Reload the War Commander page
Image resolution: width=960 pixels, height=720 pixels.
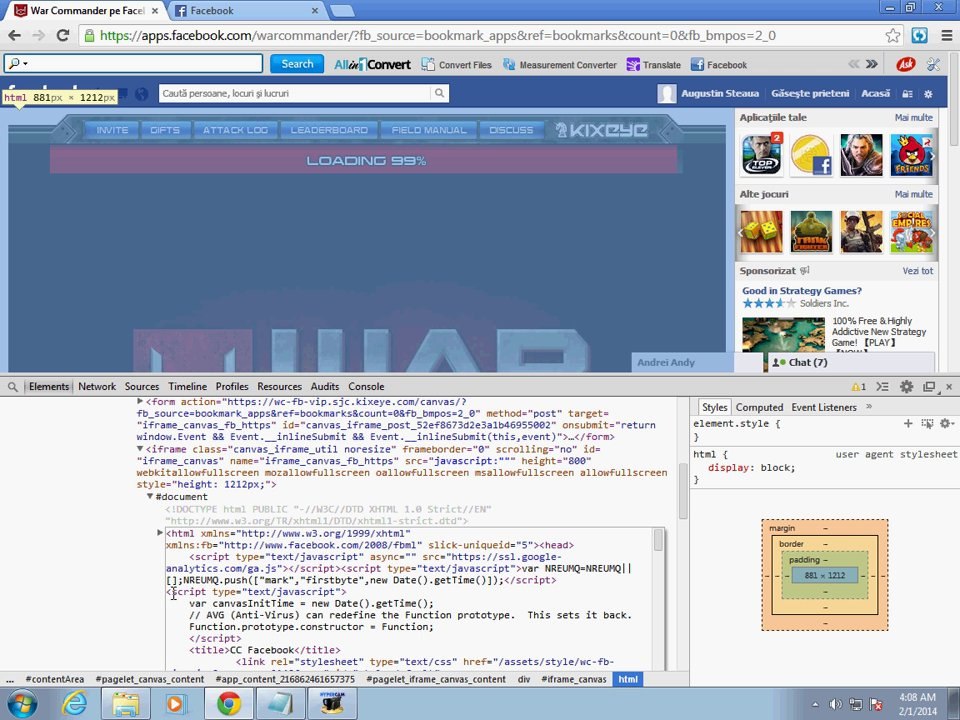tap(62, 35)
